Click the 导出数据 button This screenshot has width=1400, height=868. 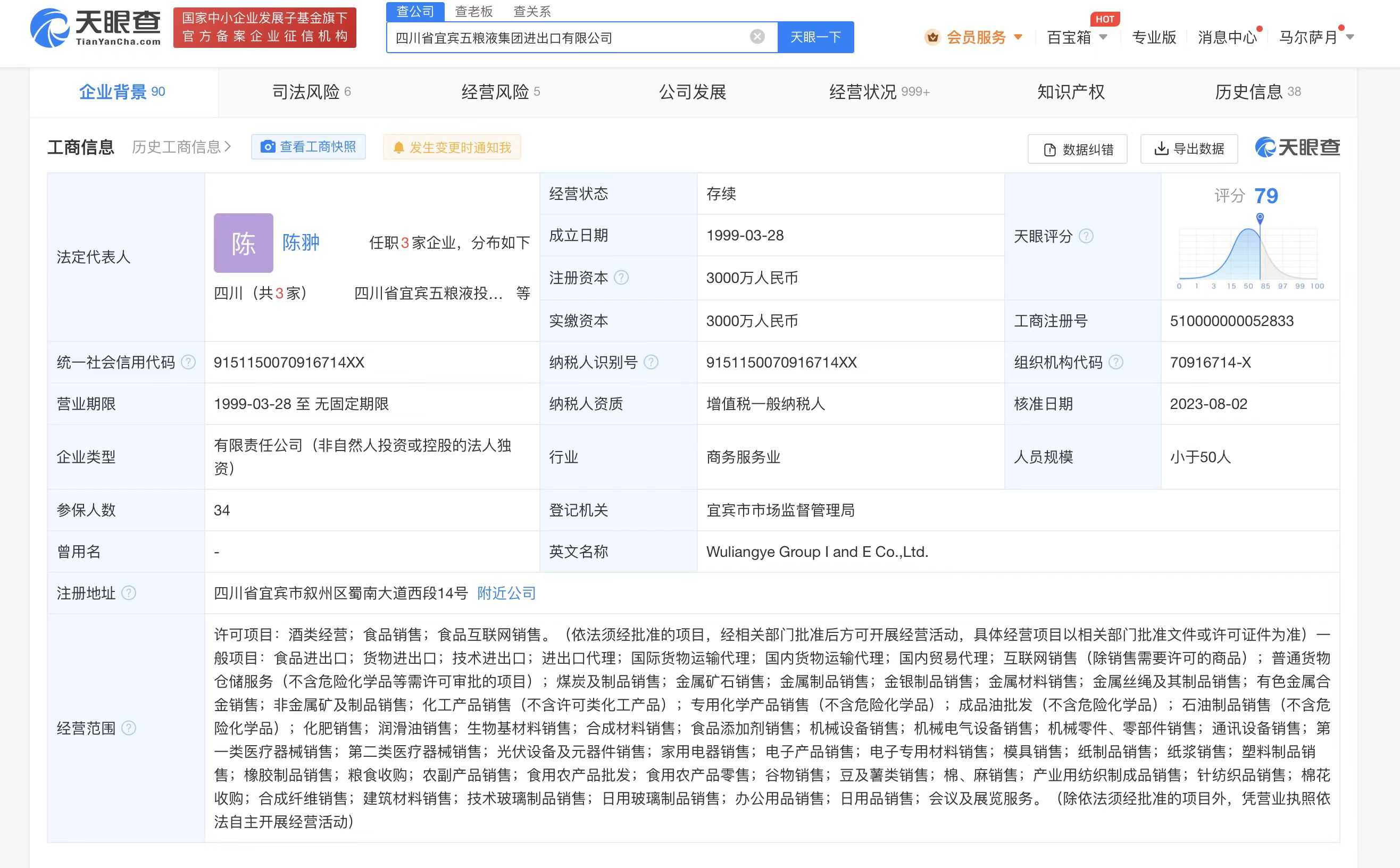point(1189,149)
